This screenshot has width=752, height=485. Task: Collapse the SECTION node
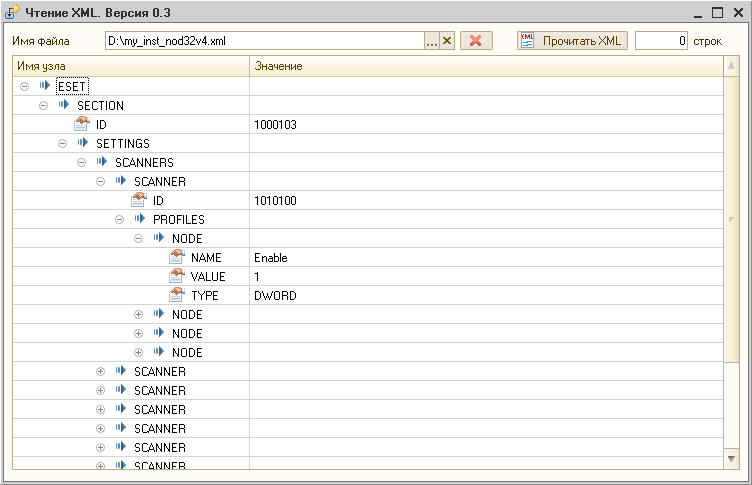(44, 106)
